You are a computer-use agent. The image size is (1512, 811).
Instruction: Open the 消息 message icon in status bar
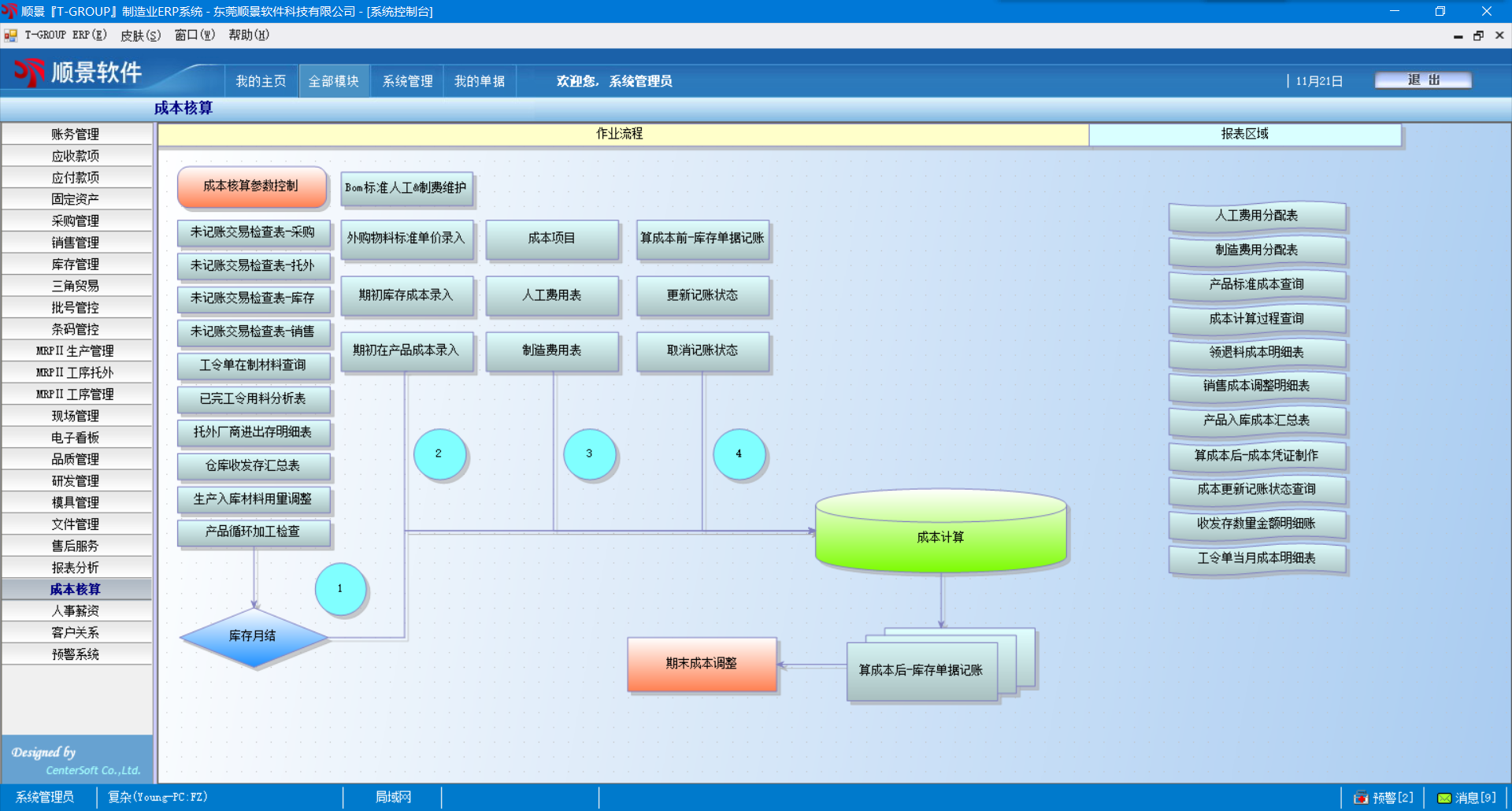(1444, 798)
